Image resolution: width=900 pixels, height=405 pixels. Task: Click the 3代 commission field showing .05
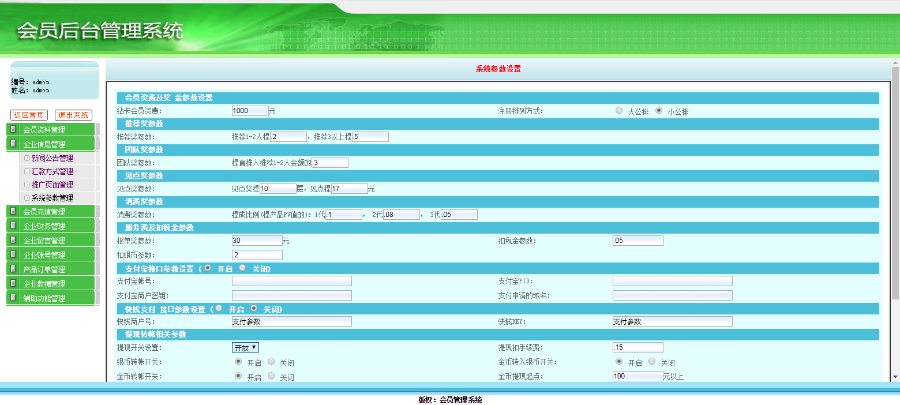click(459, 215)
